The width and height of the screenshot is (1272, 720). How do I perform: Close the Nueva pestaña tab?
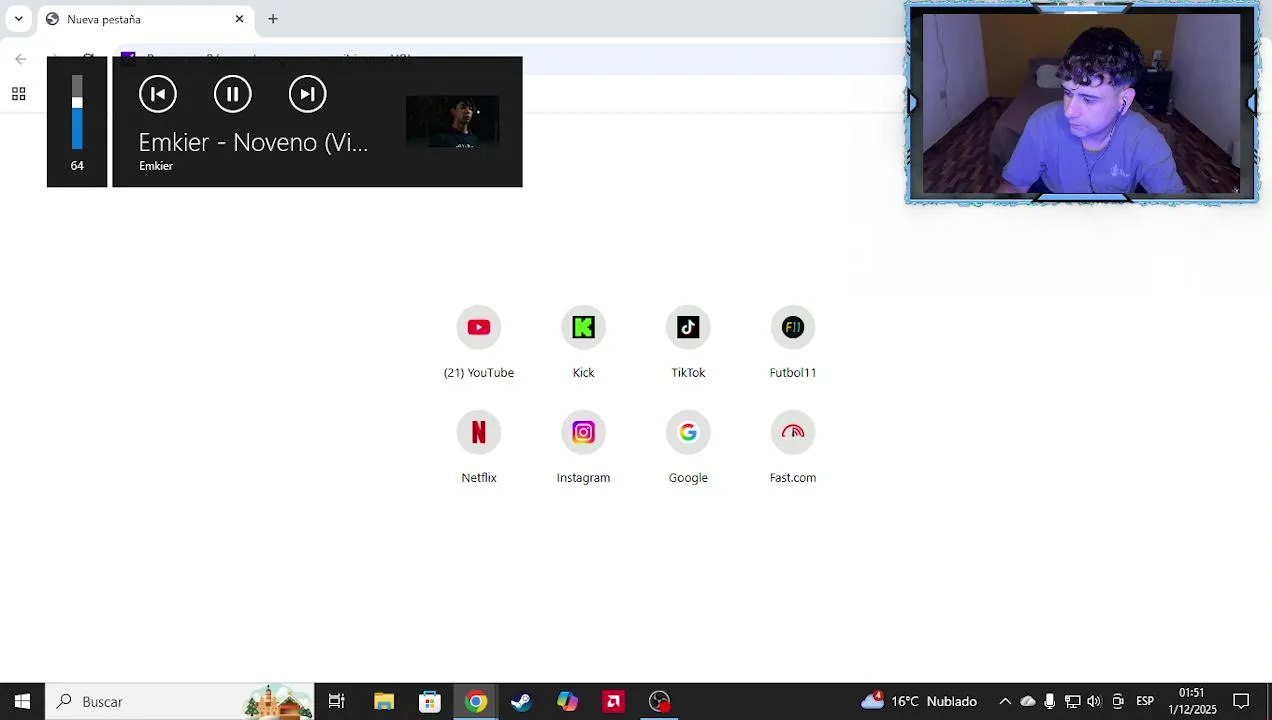click(x=239, y=19)
